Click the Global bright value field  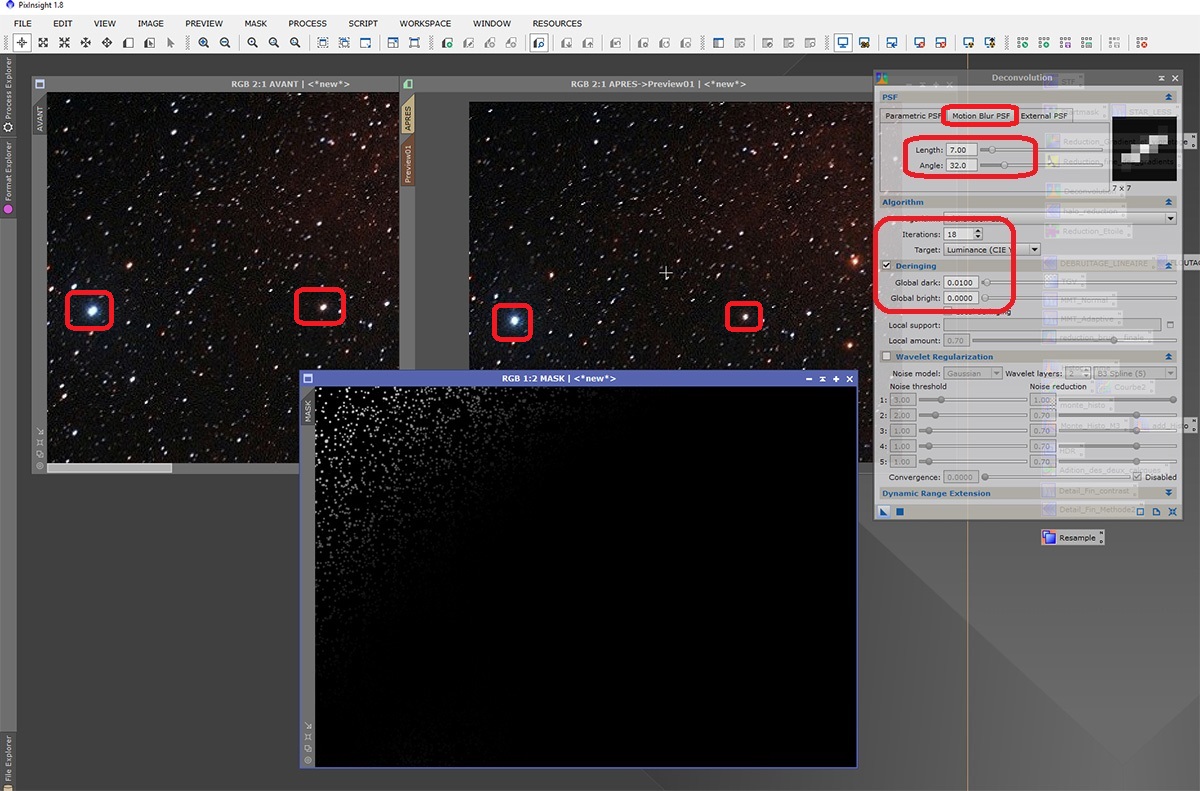pyautogui.click(x=961, y=298)
